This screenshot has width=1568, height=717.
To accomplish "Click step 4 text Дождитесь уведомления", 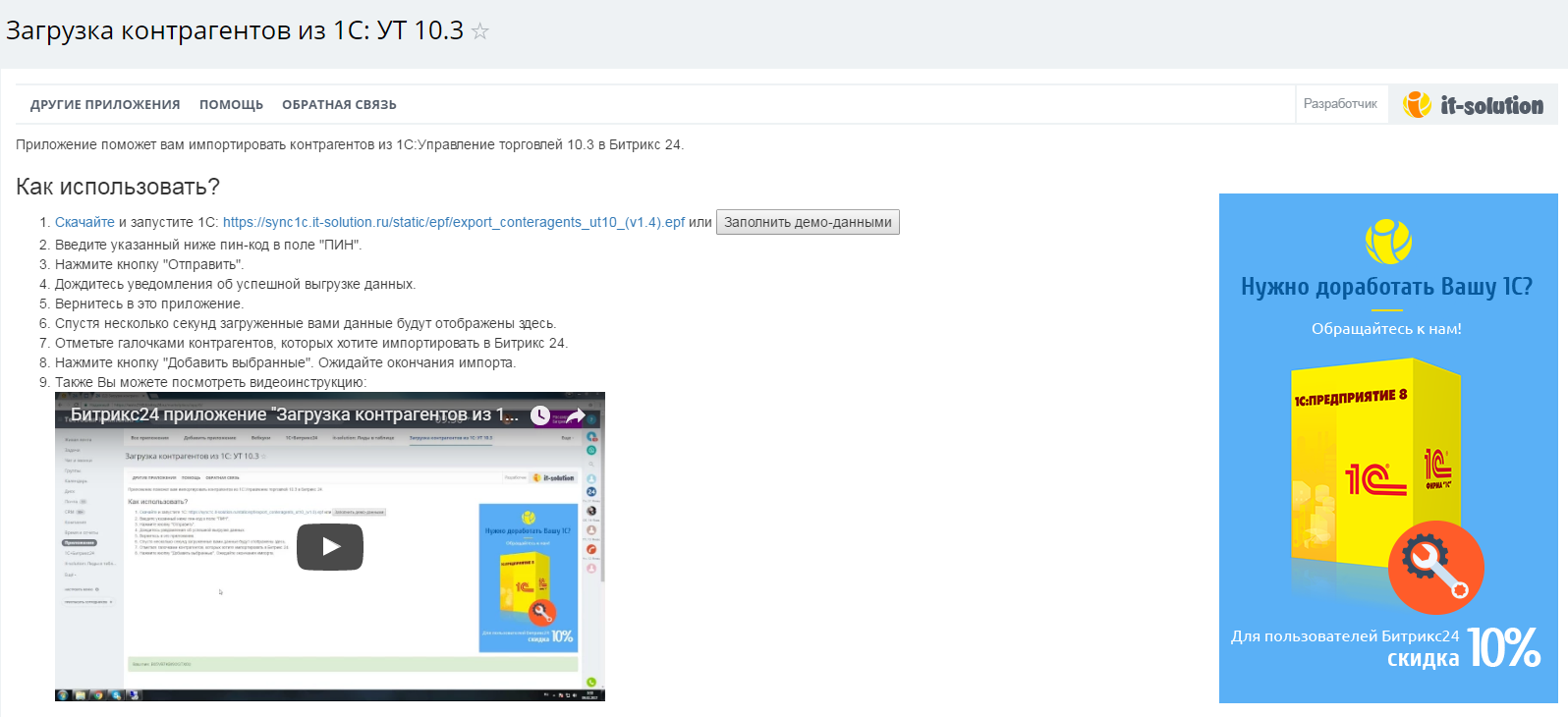I will (x=236, y=284).
